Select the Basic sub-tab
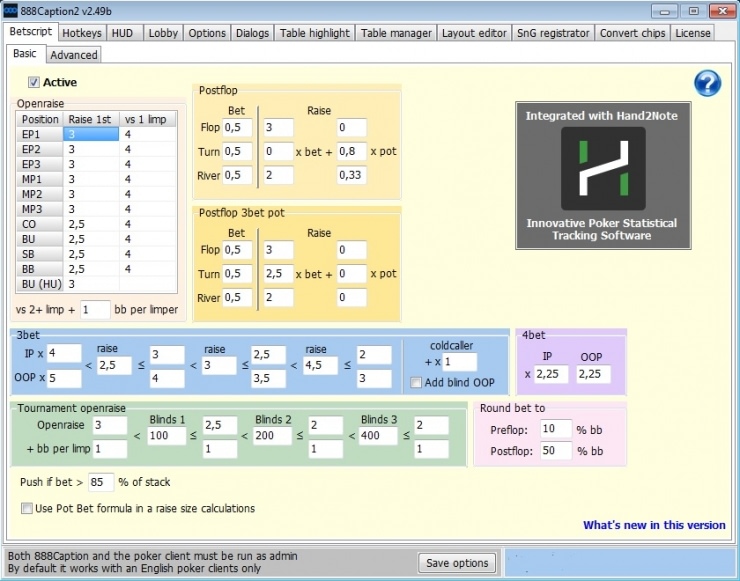 [x=25, y=53]
